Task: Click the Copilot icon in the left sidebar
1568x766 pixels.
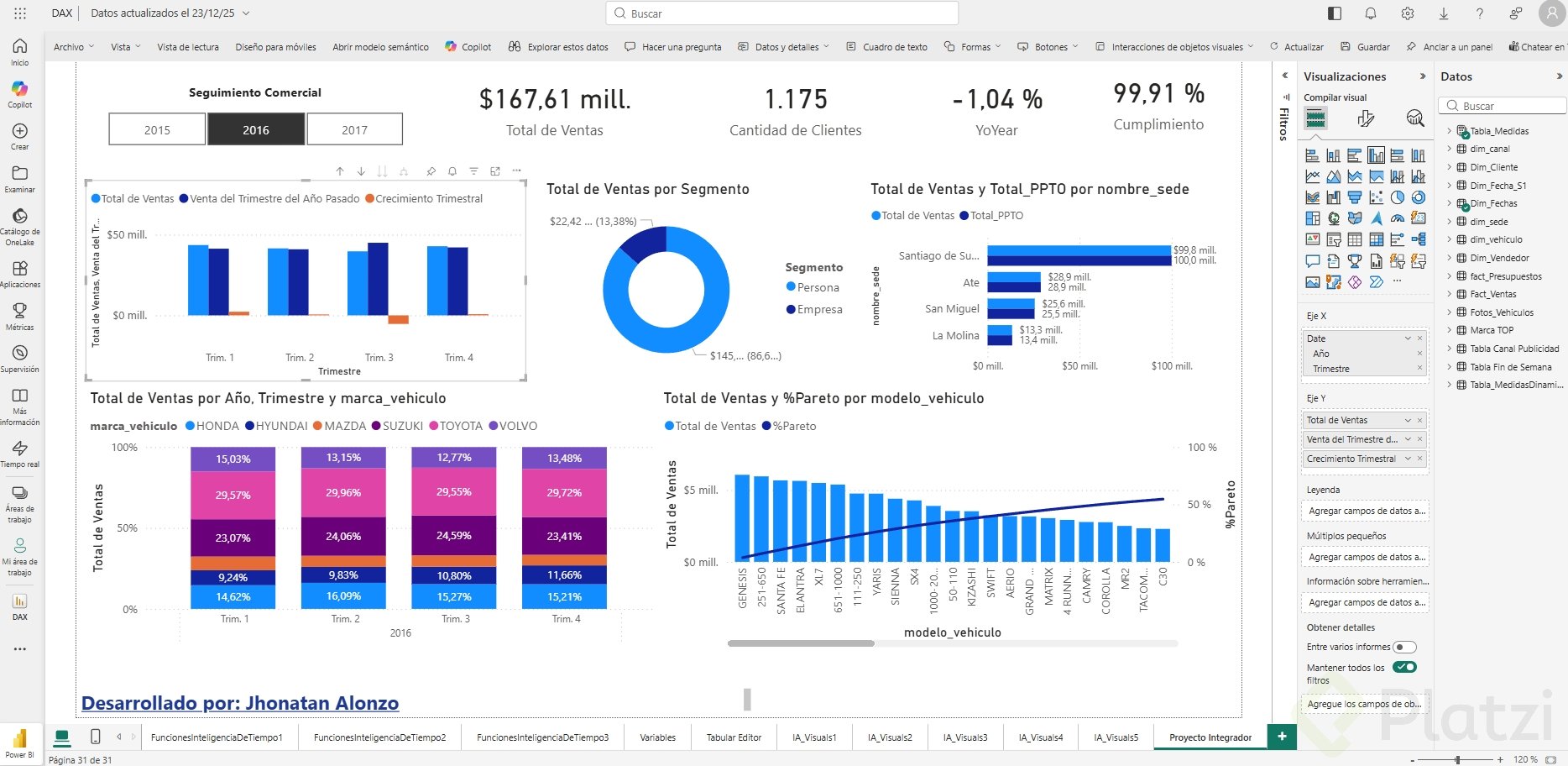Action: 19,94
